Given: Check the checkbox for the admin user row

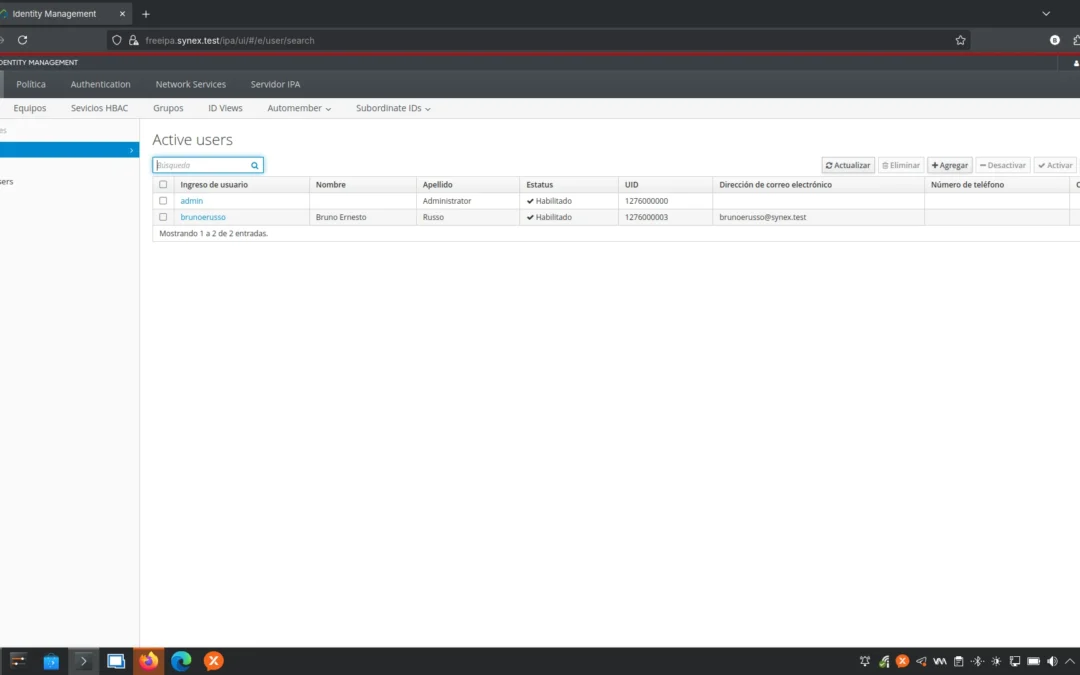Looking at the screenshot, I should 163,200.
